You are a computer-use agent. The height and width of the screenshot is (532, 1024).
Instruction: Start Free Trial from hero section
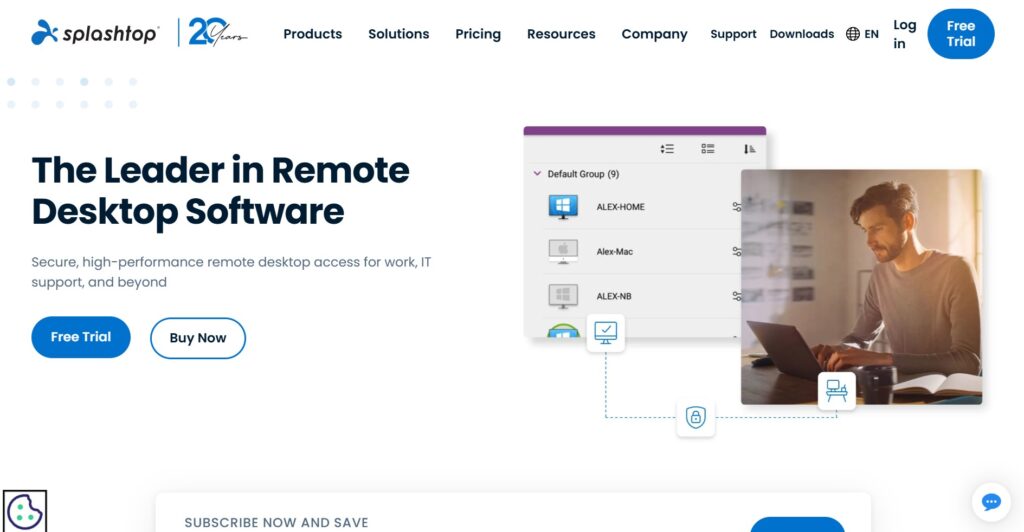pos(81,337)
